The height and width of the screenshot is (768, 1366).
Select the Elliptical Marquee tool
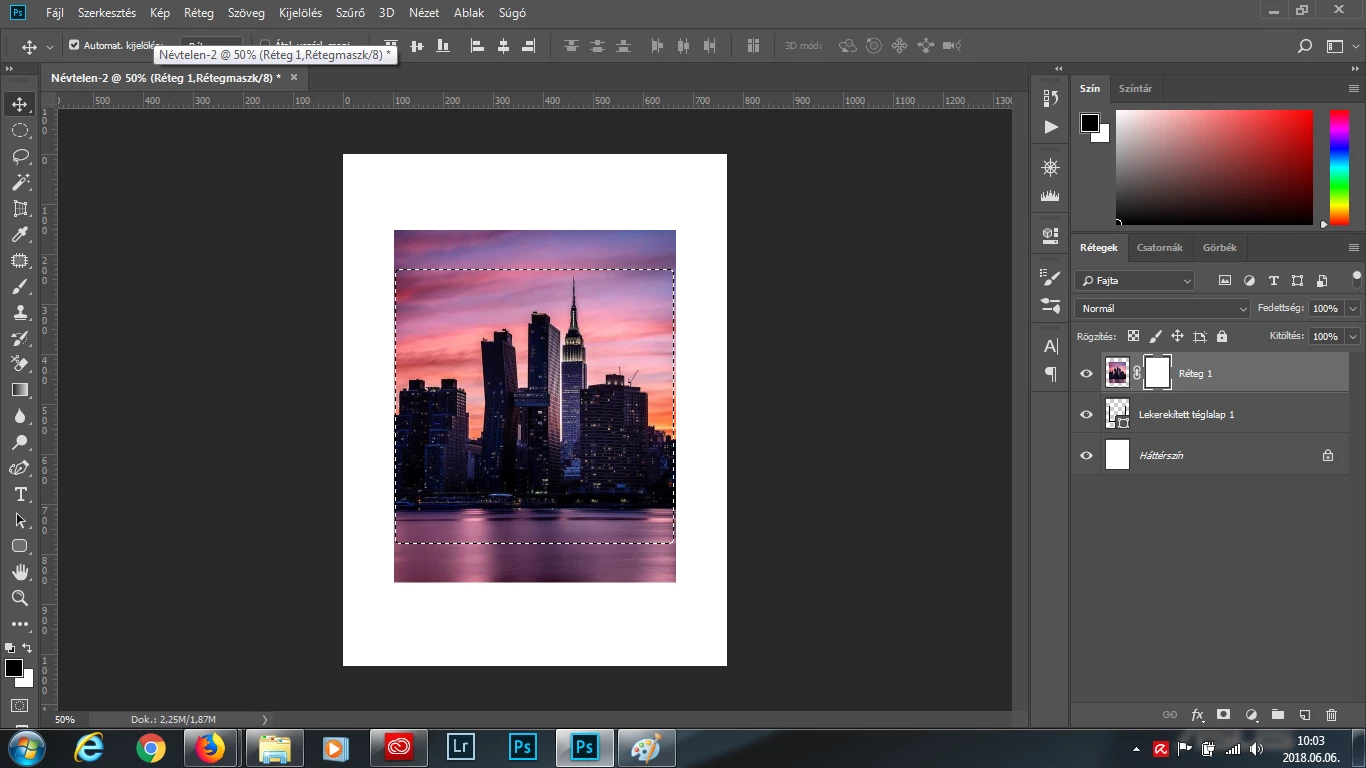tap(20, 131)
